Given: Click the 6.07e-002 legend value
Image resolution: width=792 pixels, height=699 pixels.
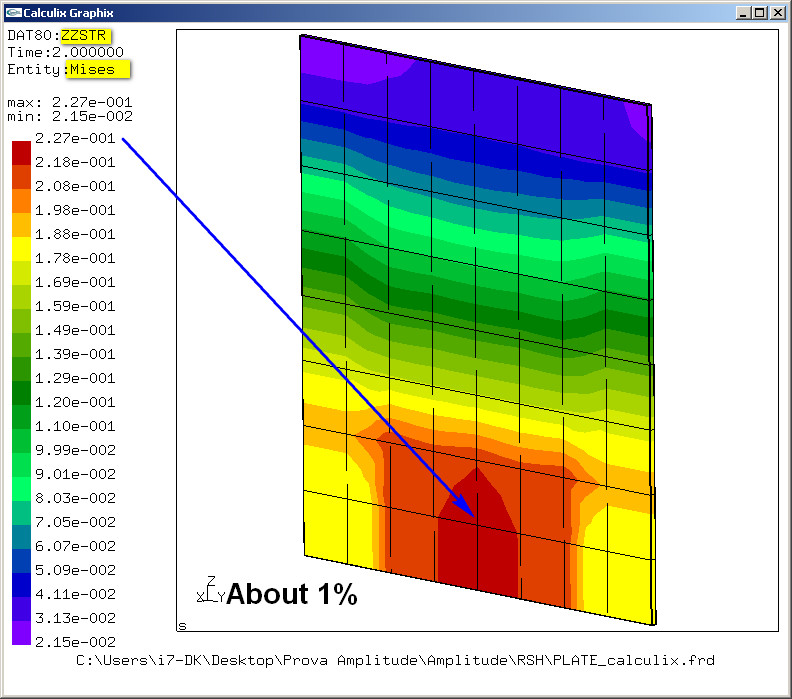Looking at the screenshot, I should 75,546.
